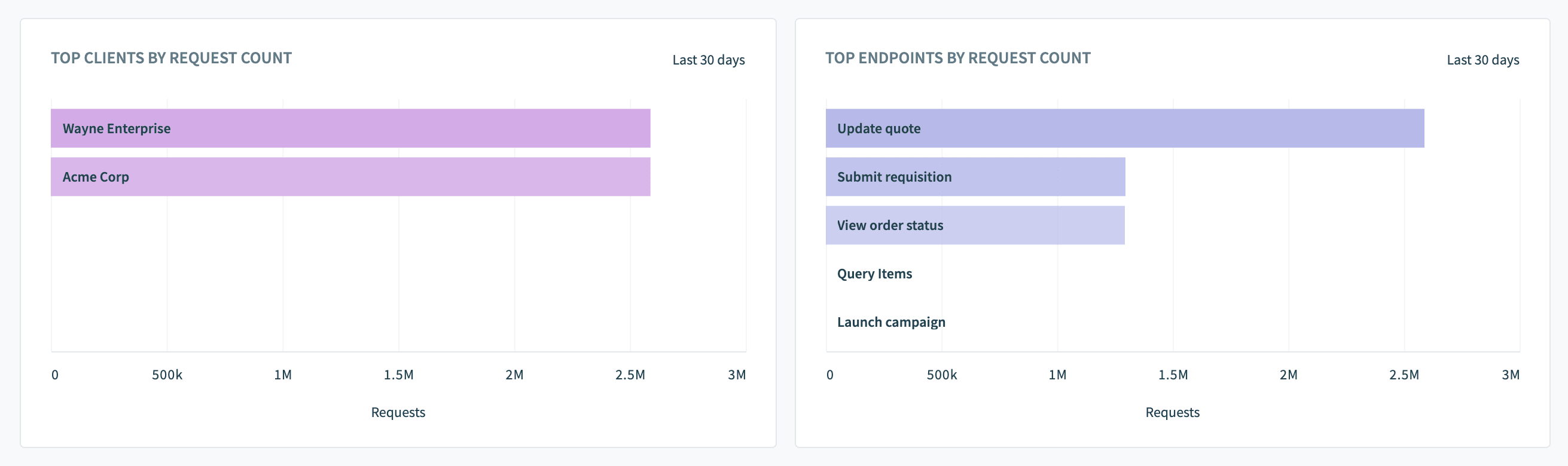Click the 500k tick on endpoints chart
The height and width of the screenshot is (466, 1568).
(x=942, y=375)
